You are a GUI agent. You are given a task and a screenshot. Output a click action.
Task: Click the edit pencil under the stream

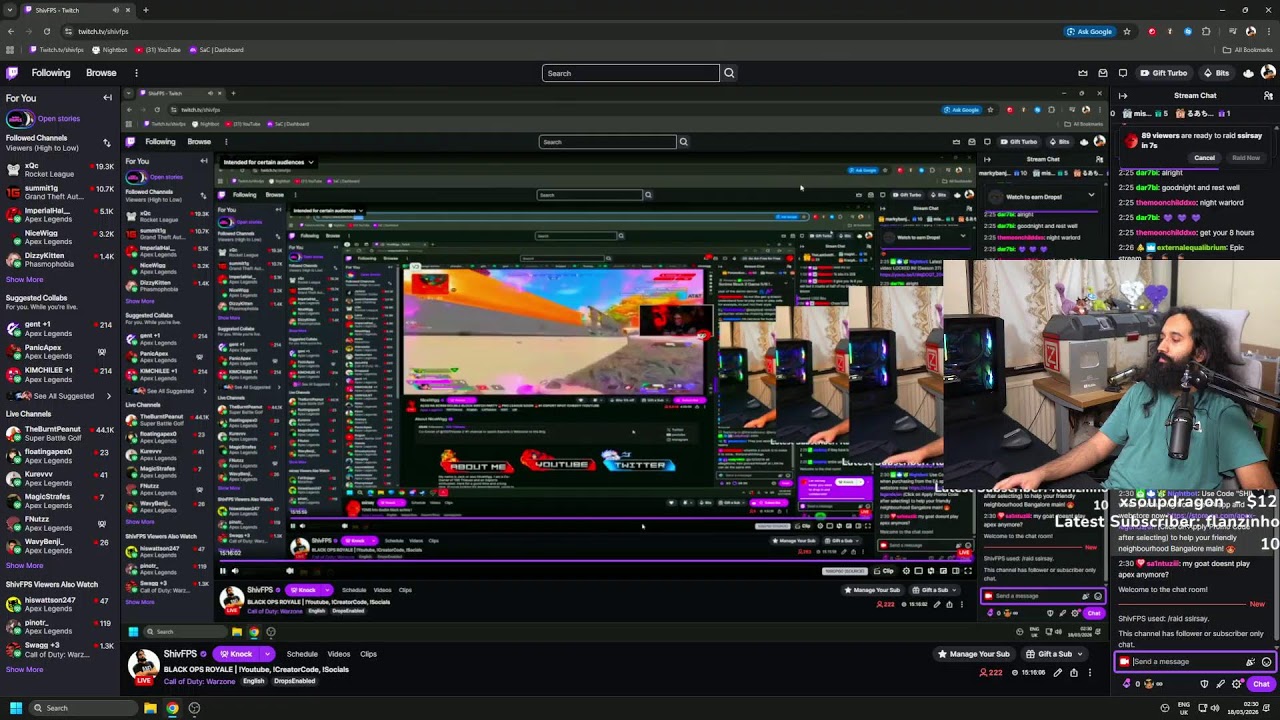click(x=1057, y=673)
